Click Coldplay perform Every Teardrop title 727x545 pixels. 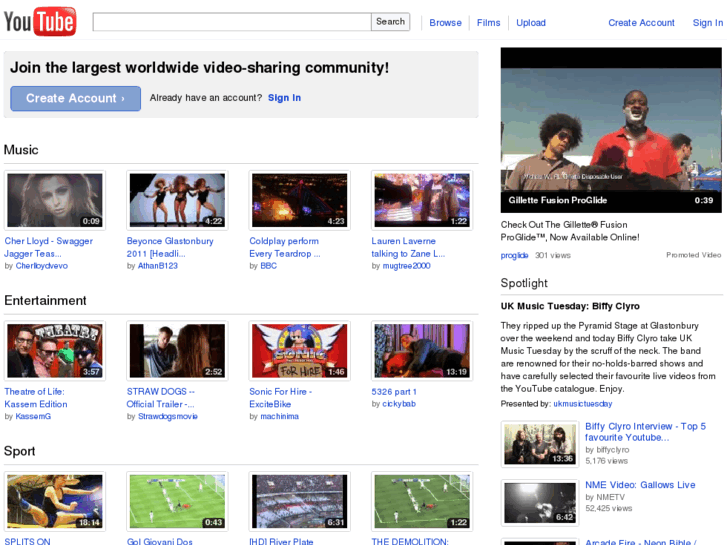click(x=285, y=247)
